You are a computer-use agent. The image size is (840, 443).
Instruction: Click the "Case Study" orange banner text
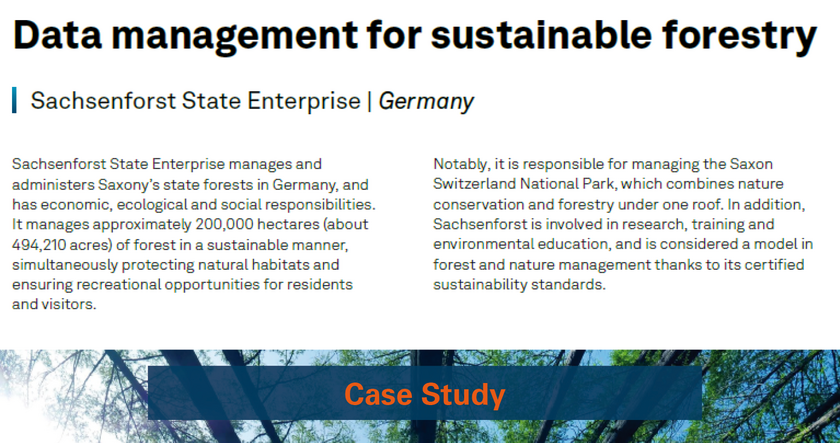click(x=424, y=395)
